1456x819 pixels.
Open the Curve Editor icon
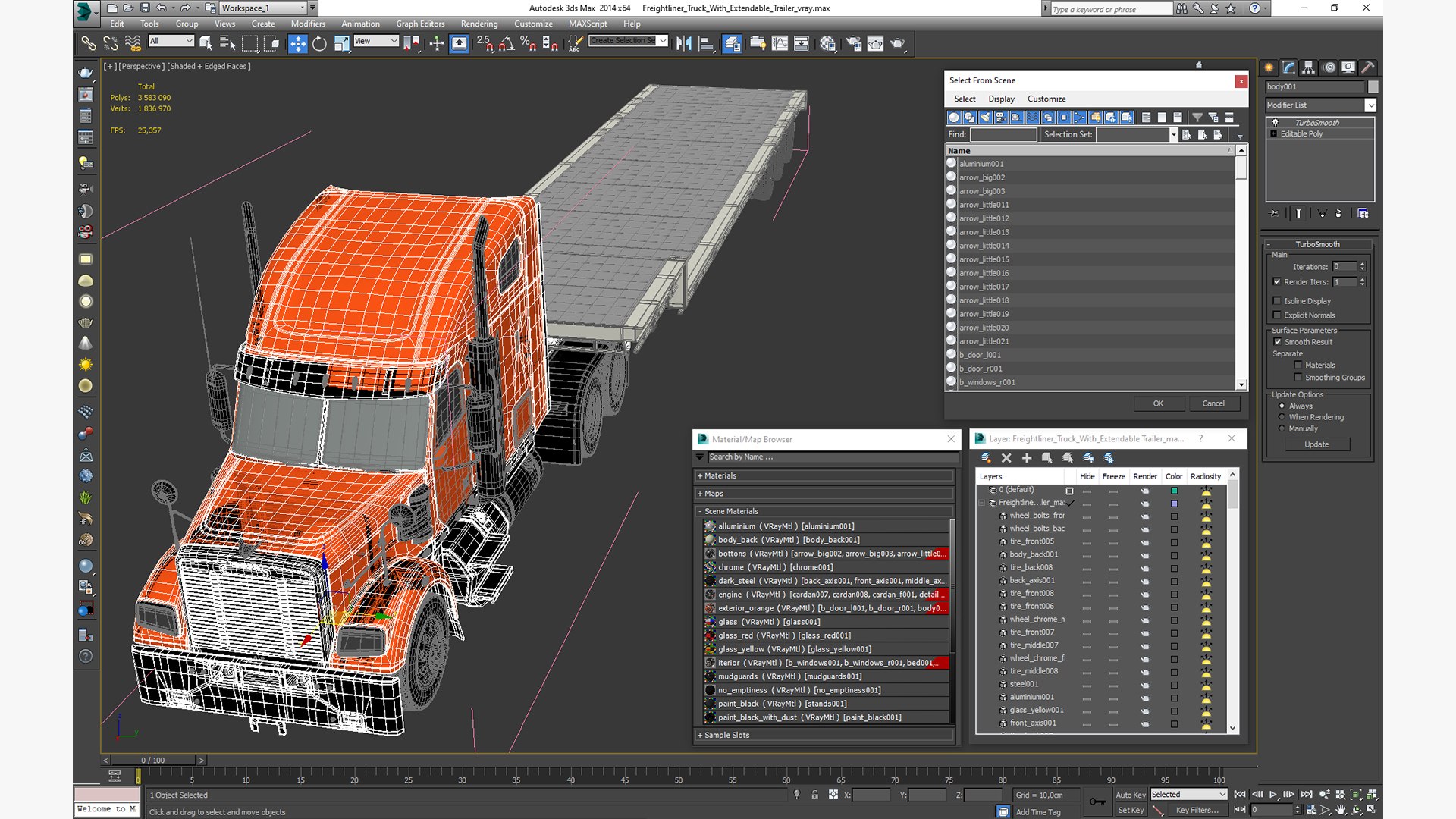(x=780, y=43)
